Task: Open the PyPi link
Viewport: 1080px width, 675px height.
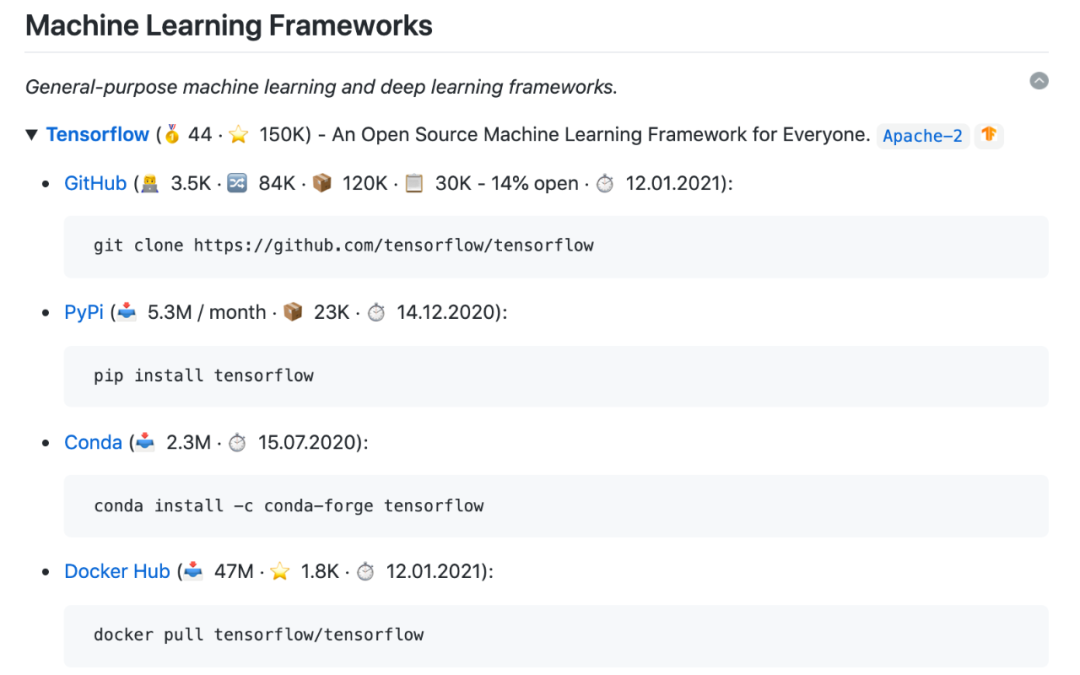Action: coord(83,312)
